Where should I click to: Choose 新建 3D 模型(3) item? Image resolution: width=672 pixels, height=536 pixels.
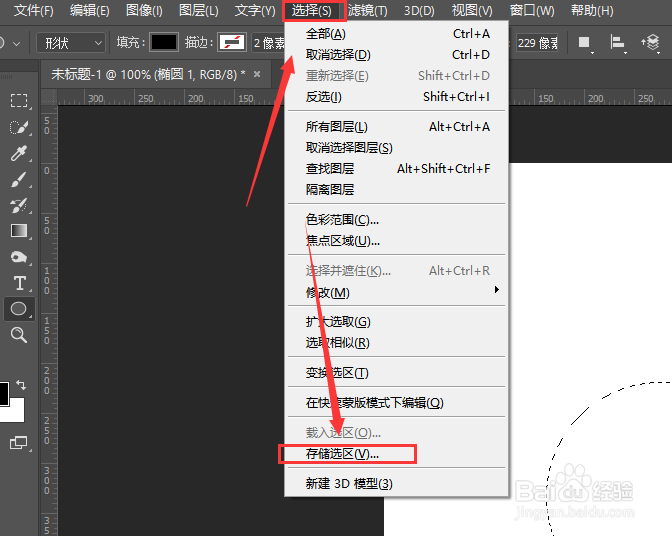click(x=397, y=484)
